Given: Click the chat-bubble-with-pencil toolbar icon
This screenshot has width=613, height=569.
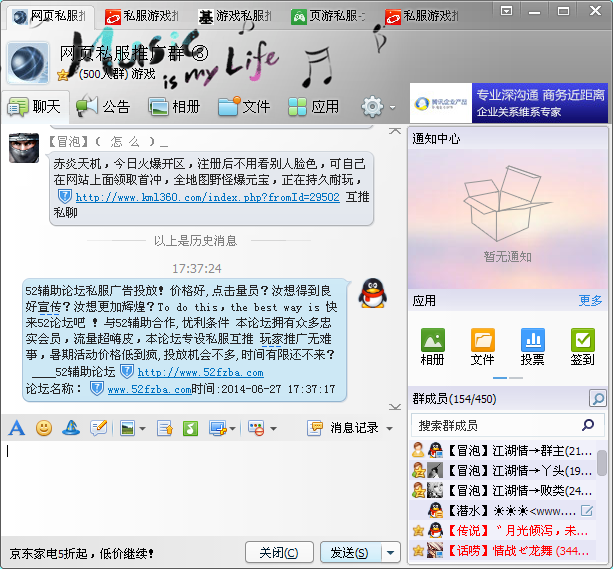Looking at the screenshot, I should click(99, 428).
